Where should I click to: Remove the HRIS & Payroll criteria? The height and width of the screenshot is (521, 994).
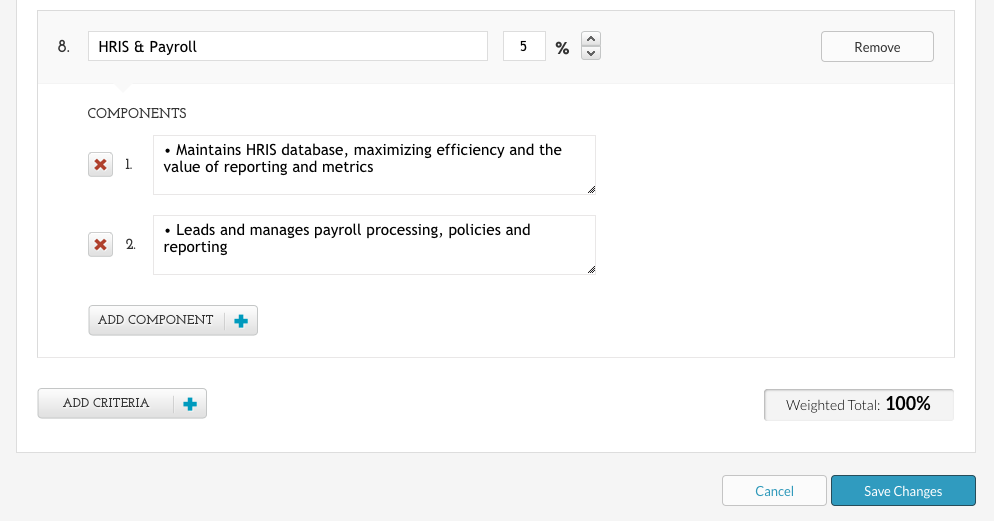(x=877, y=47)
